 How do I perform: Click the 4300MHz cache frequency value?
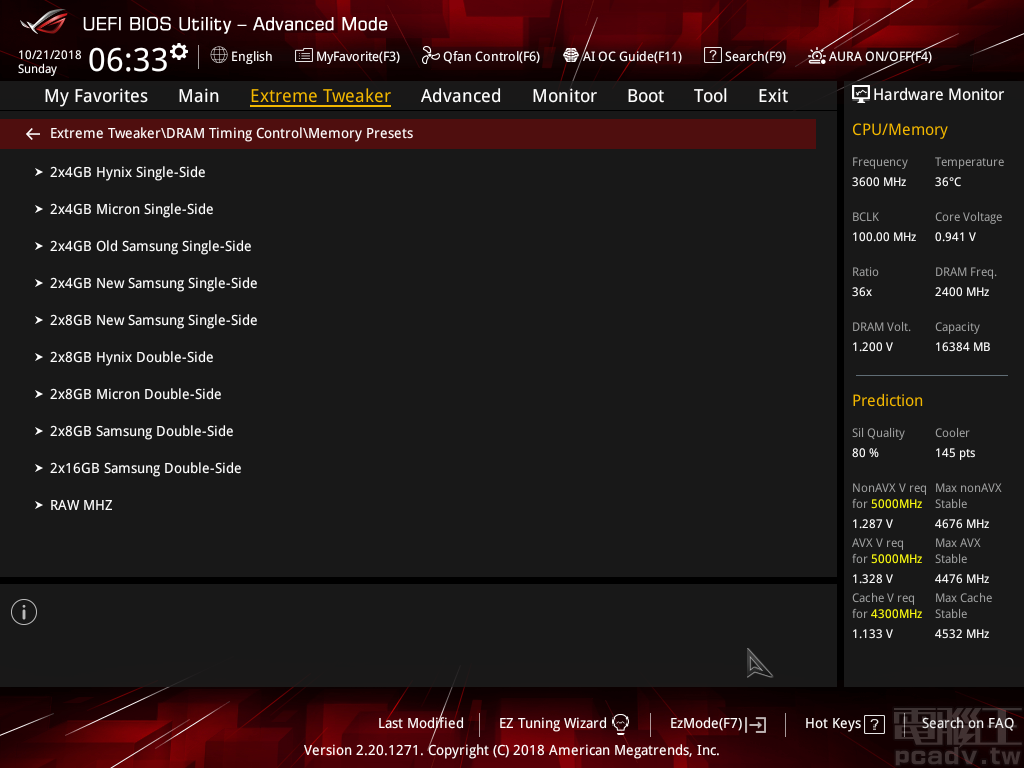(896, 614)
